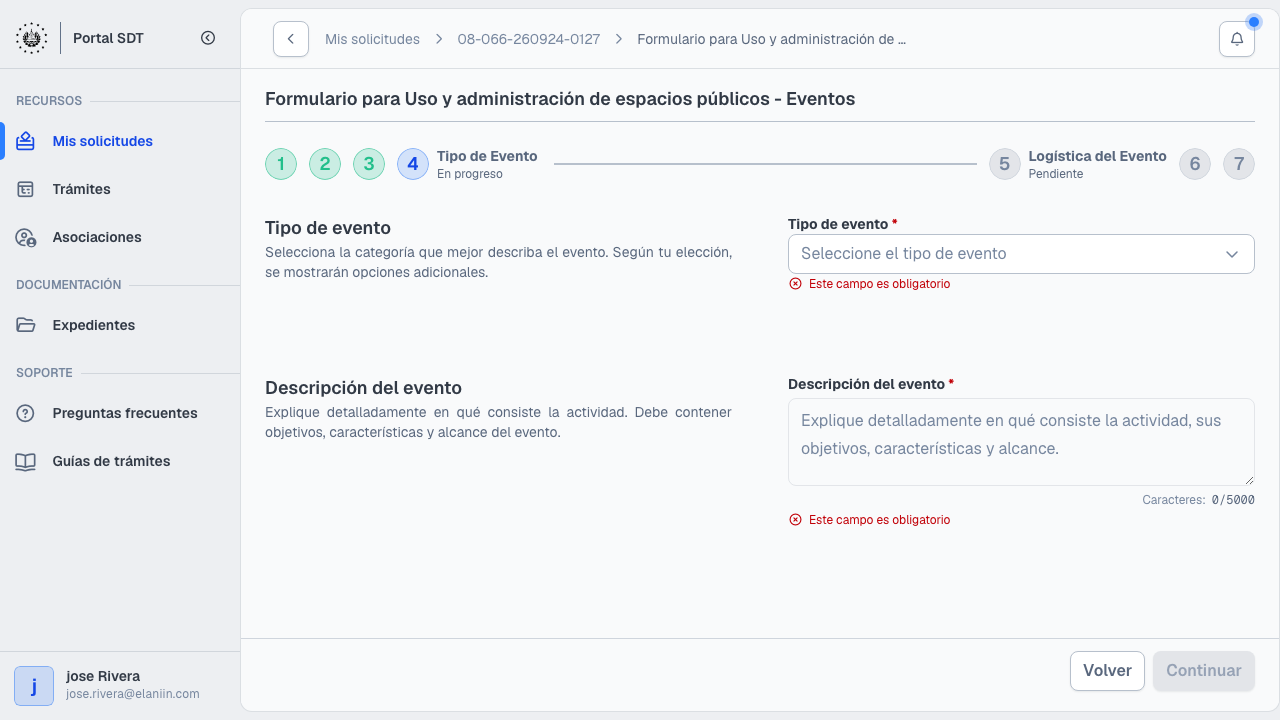Click the Mis solicitudes inbox icon
The width and height of the screenshot is (1280, 720).
[26, 141]
